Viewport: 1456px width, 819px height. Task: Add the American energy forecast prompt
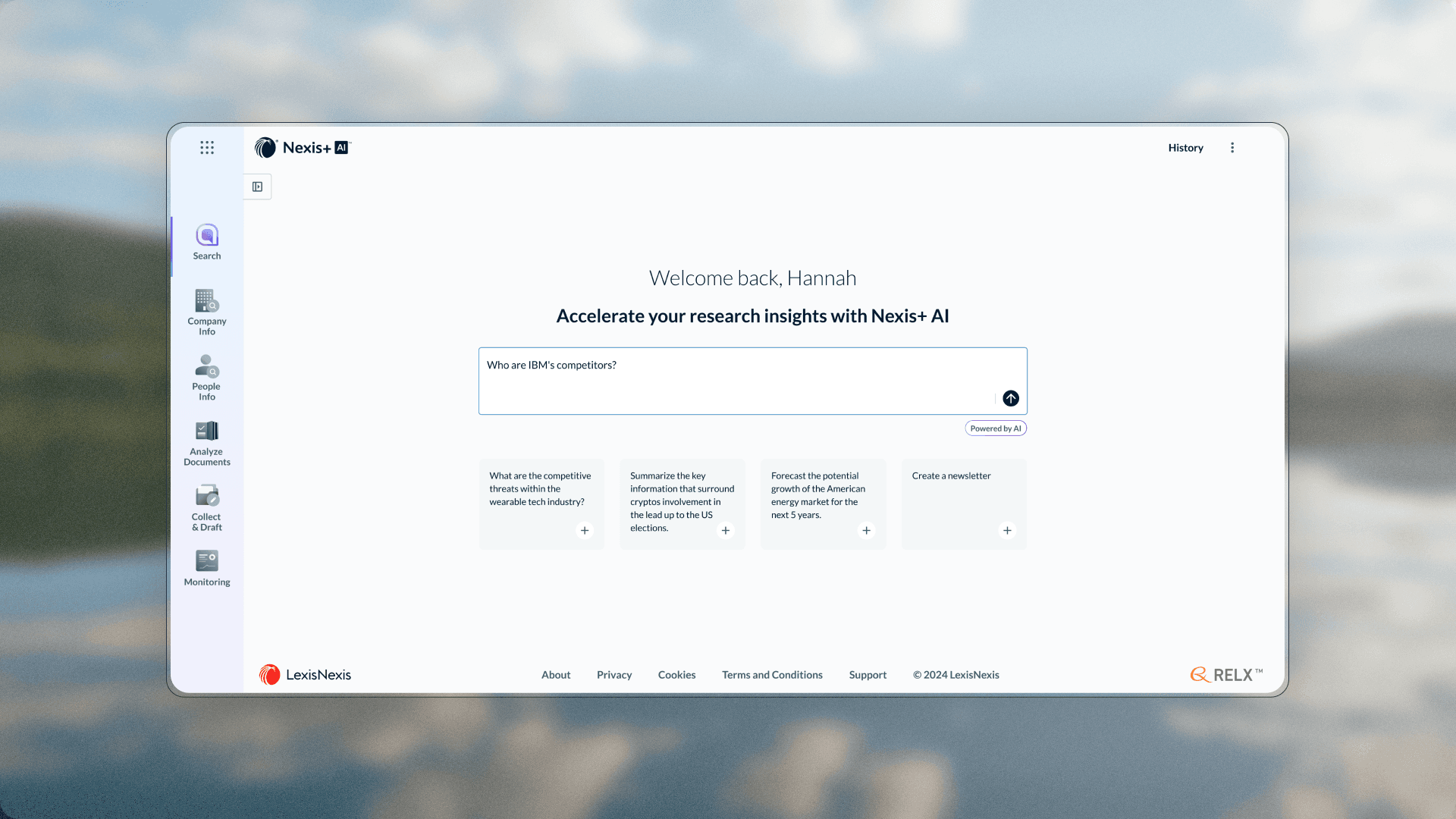click(x=867, y=530)
